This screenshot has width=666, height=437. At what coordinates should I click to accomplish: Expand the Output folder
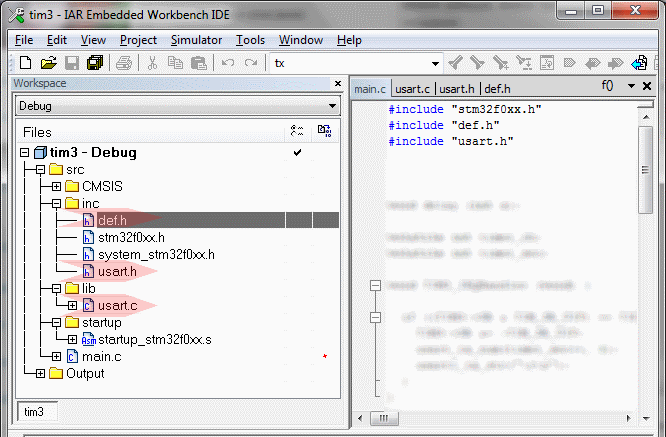pyautogui.click(x=40, y=373)
